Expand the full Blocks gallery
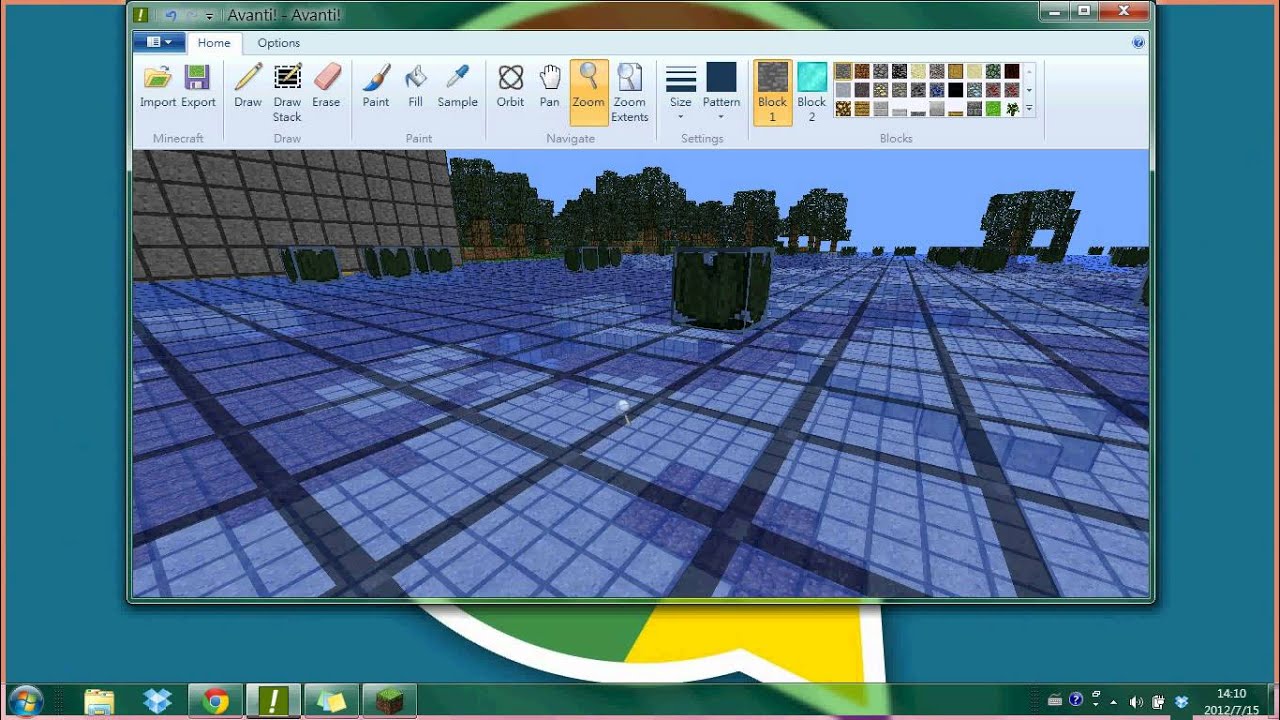 coord(1029,108)
